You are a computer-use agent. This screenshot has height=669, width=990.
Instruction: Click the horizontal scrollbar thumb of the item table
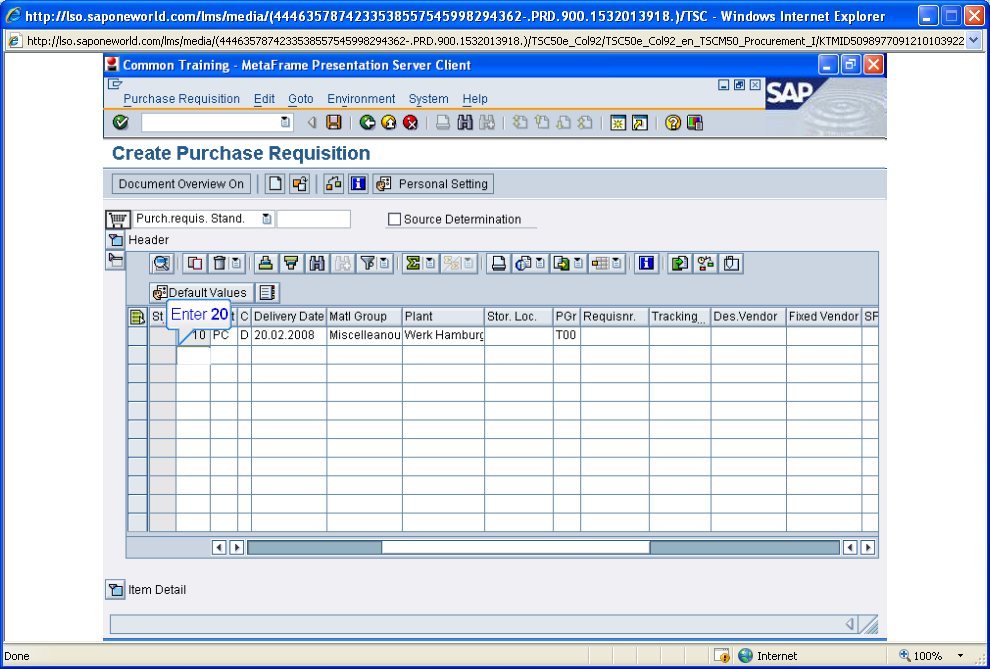point(515,547)
